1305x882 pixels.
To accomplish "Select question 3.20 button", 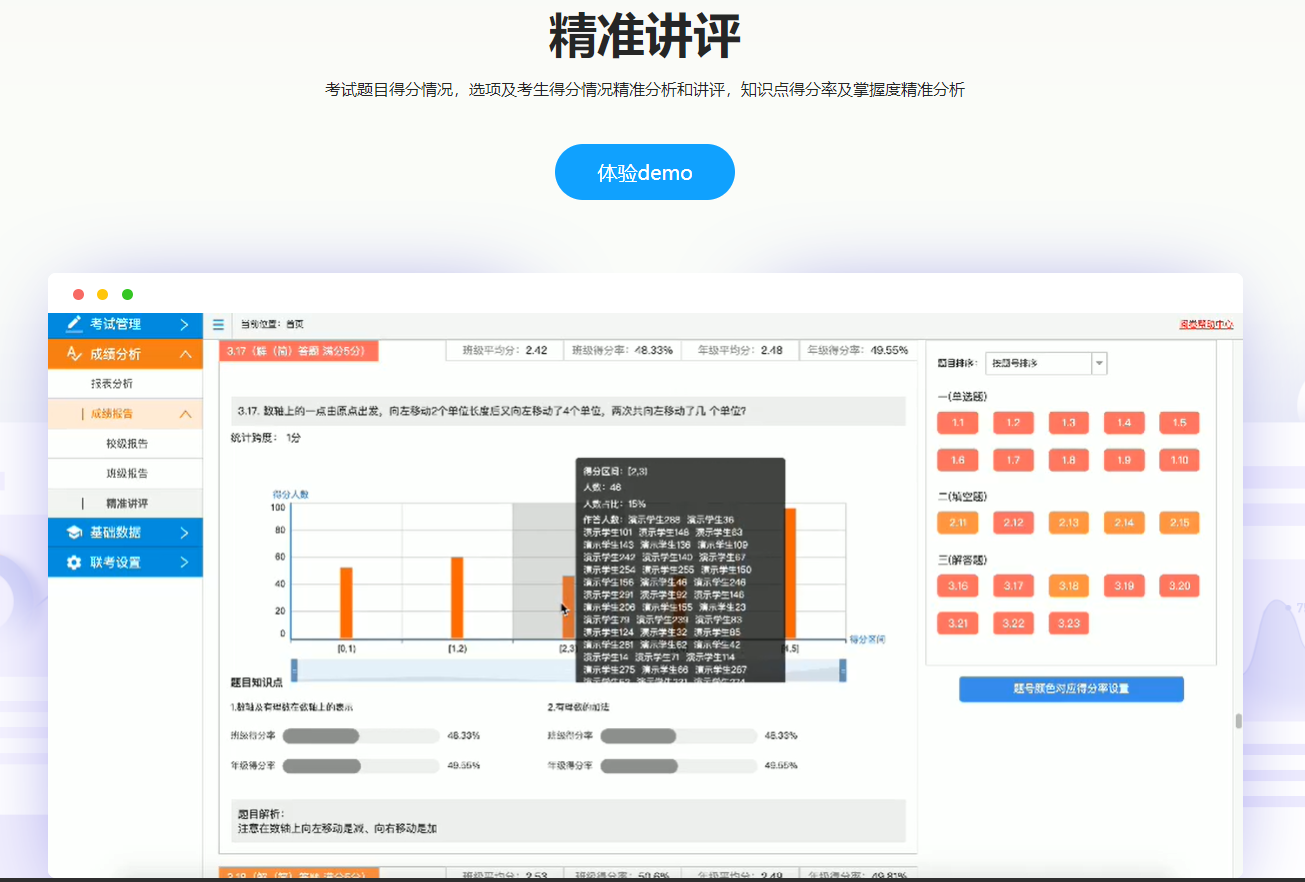I will (1179, 586).
